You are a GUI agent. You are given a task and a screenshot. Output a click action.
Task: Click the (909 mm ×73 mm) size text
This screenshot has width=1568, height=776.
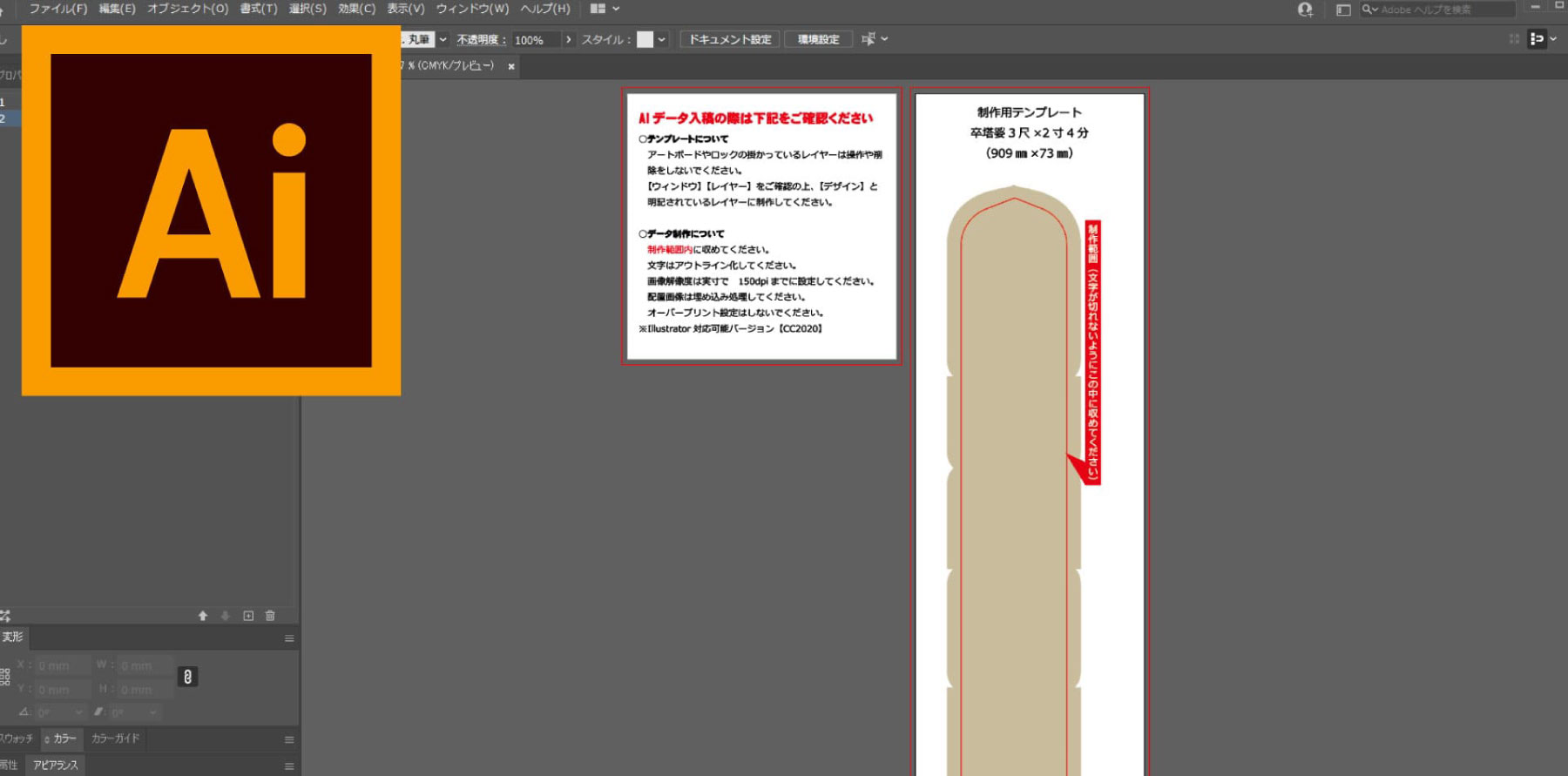point(1030,153)
